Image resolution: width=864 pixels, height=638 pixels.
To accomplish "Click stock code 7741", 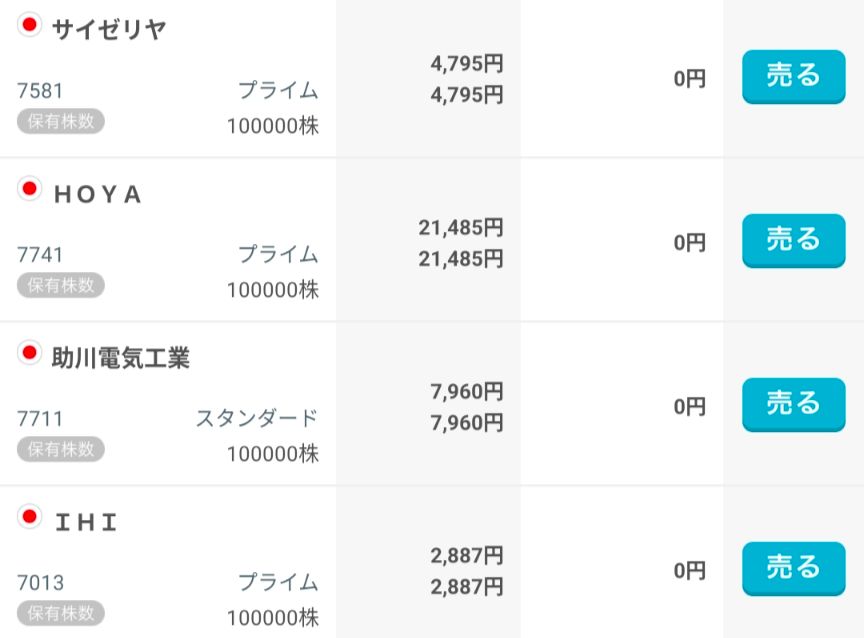I will (x=40, y=255).
